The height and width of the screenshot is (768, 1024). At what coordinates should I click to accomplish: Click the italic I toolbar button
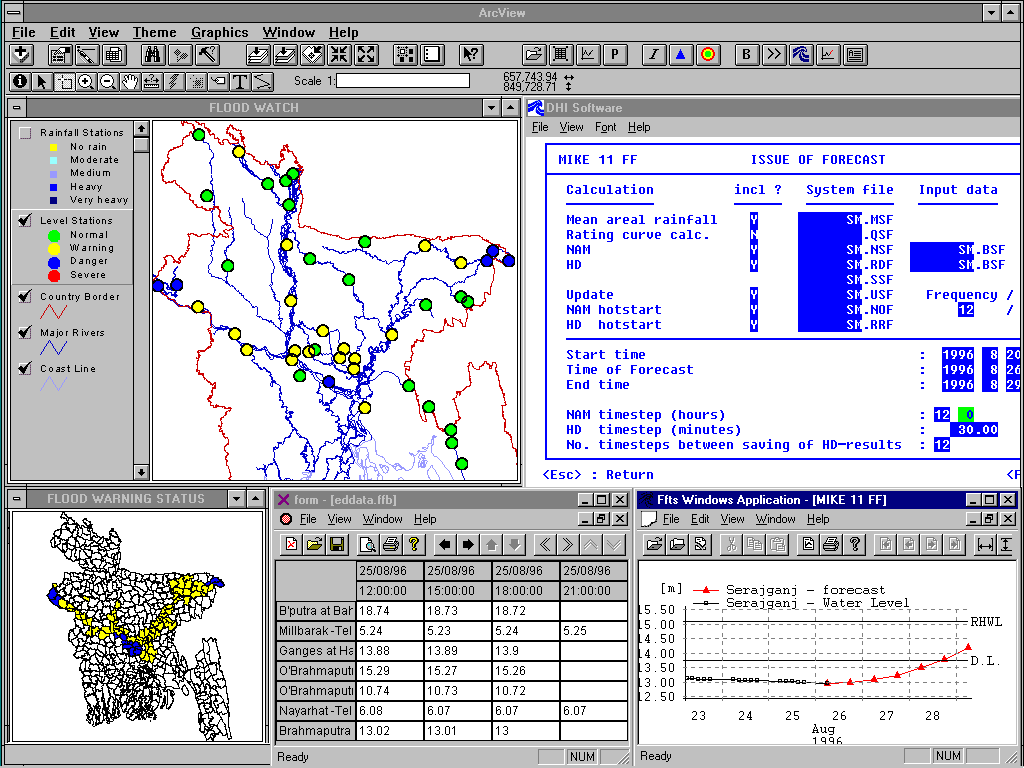pyautogui.click(x=653, y=55)
